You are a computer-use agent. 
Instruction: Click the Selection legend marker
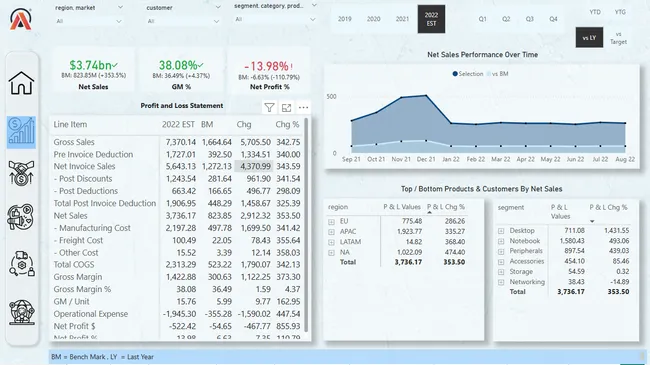point(455,74)
